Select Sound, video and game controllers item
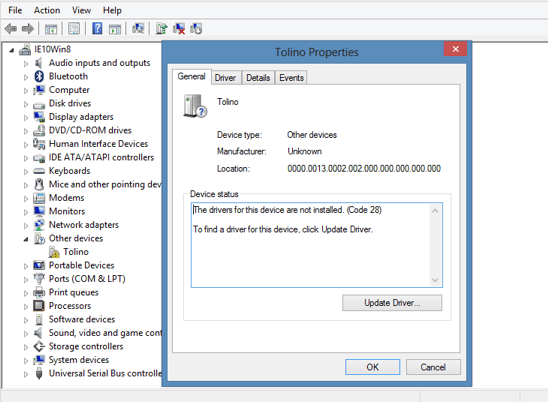The height and width of the screenshot is (402, 548). [x=105, y=333]
